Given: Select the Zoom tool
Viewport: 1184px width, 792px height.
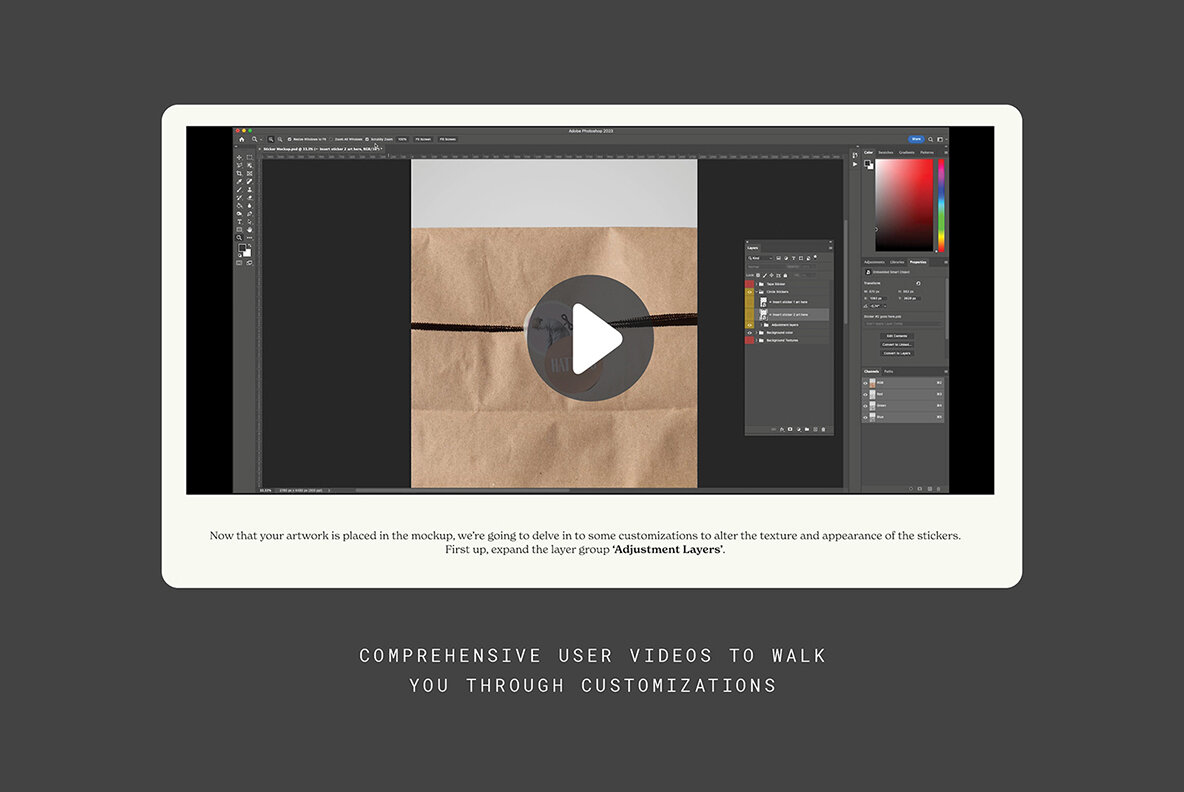Looking at the screenshot, I should (239, 237).
